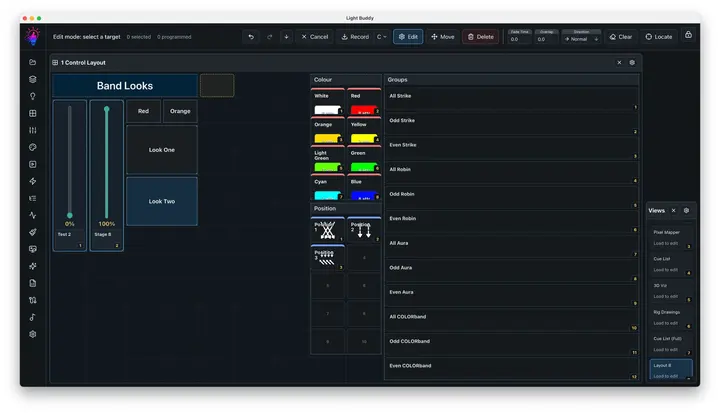Toggle Edit mode button

point(408,37)
